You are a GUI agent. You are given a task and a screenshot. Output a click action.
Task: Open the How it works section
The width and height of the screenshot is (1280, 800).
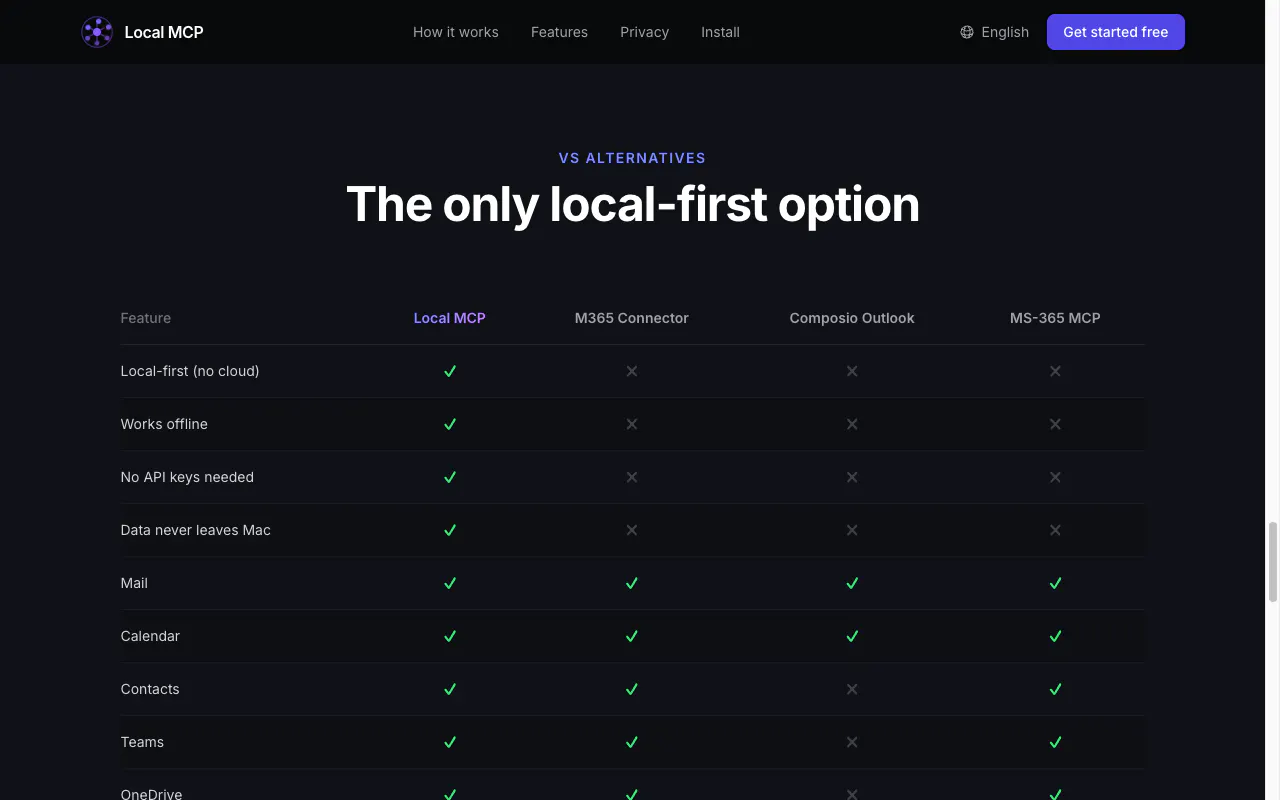[x=456, y=32]
